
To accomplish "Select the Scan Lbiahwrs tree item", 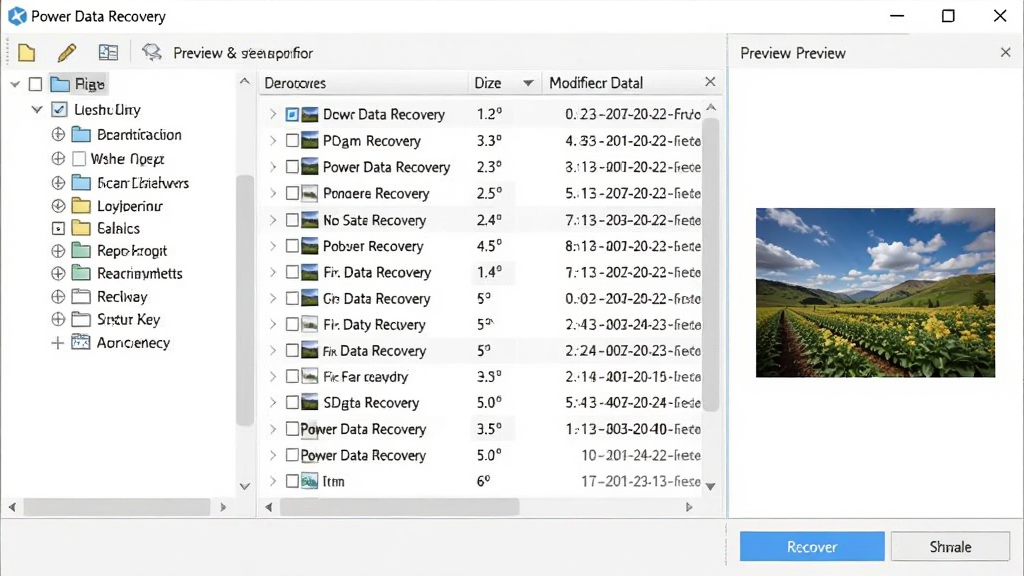I will (x=143, y=183).
